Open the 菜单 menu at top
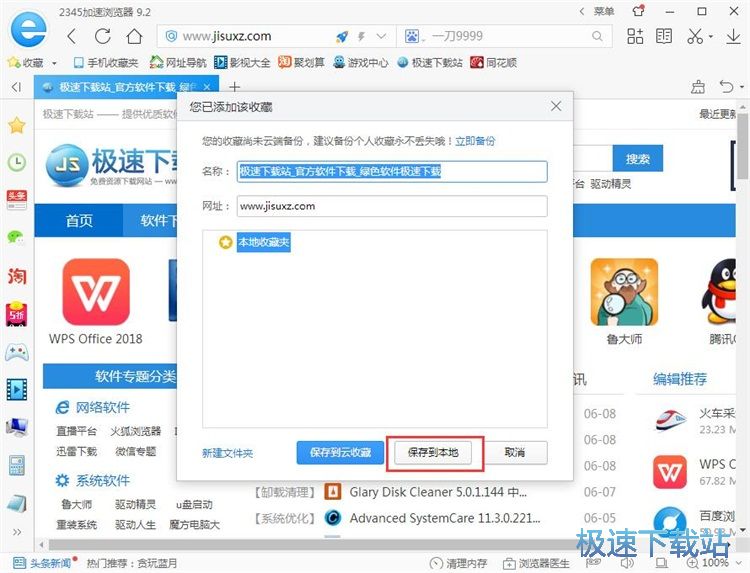 [603, 11]
